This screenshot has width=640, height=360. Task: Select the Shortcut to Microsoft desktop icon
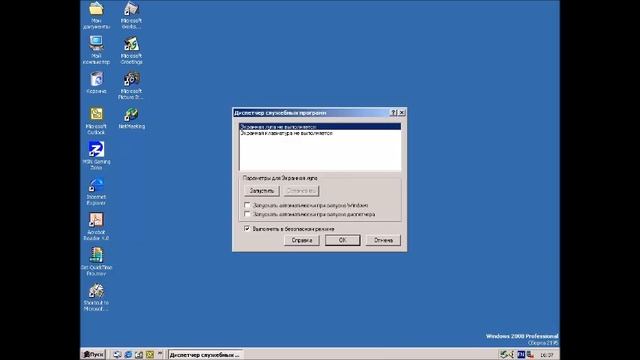pos(96,297)
